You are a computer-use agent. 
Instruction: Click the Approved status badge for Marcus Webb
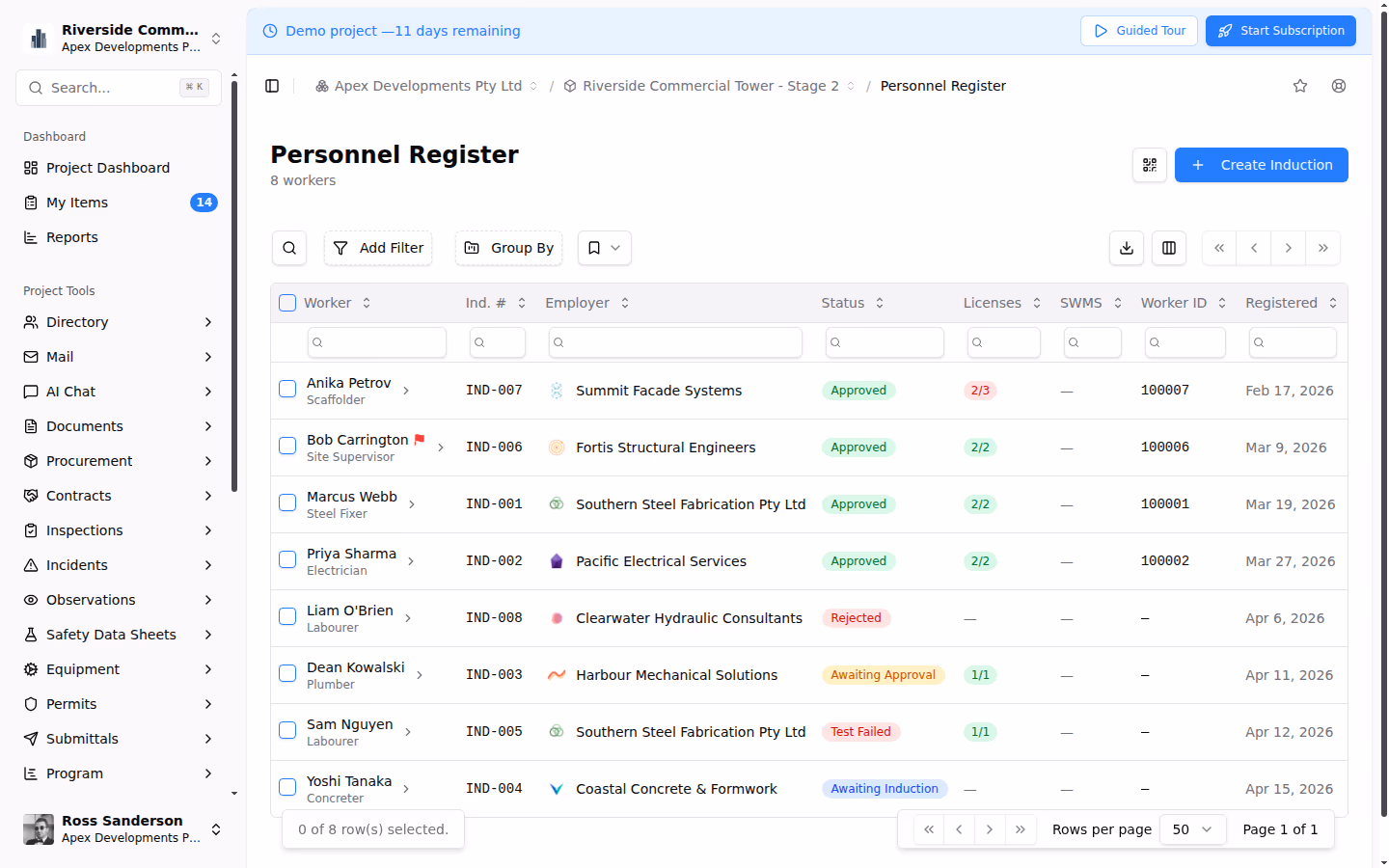click(858, 504)
